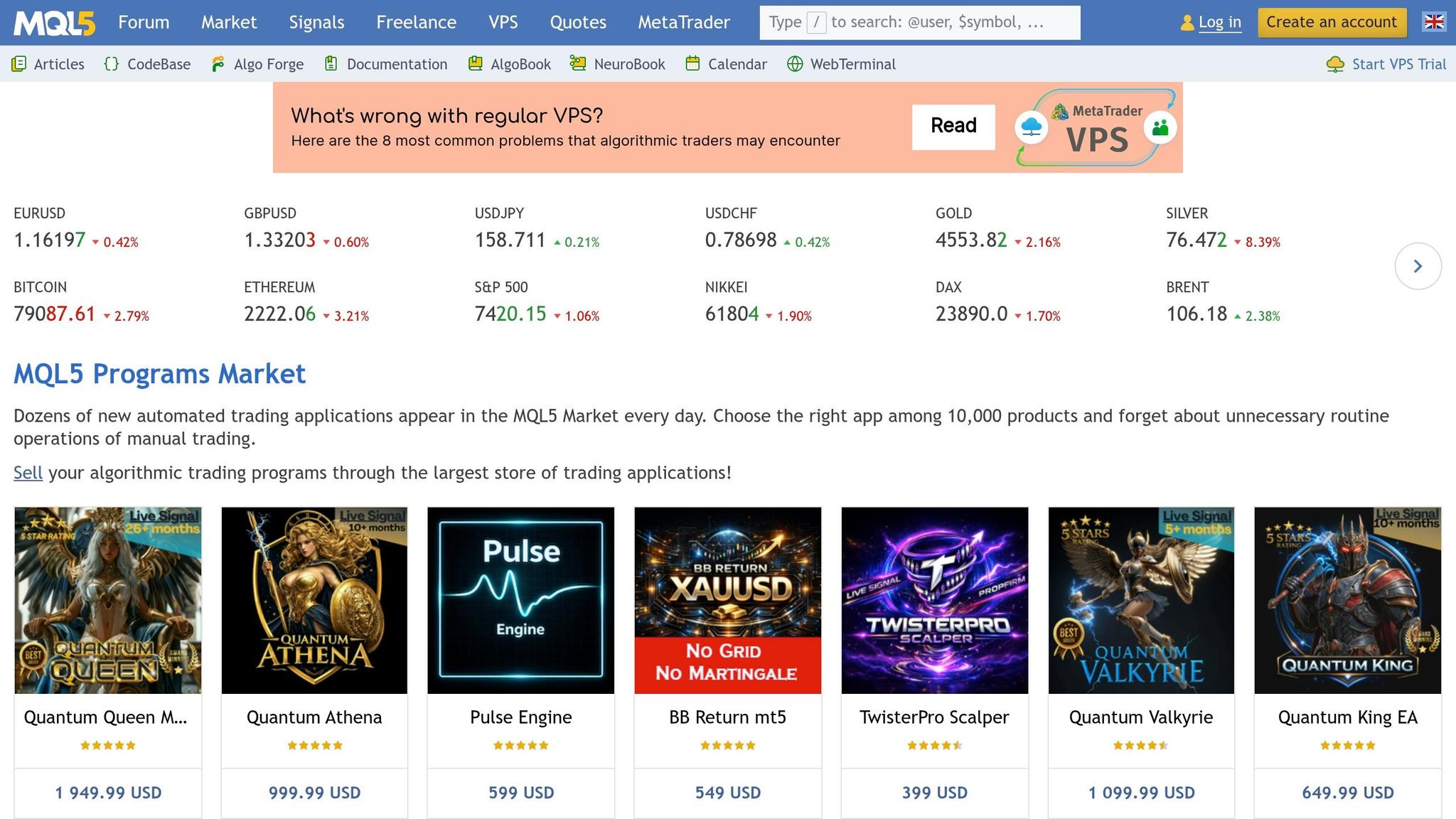Open the GOLD quote
Image resolution: width=1456 pixels, height=819 pixels.
click(x=998, y=227)
